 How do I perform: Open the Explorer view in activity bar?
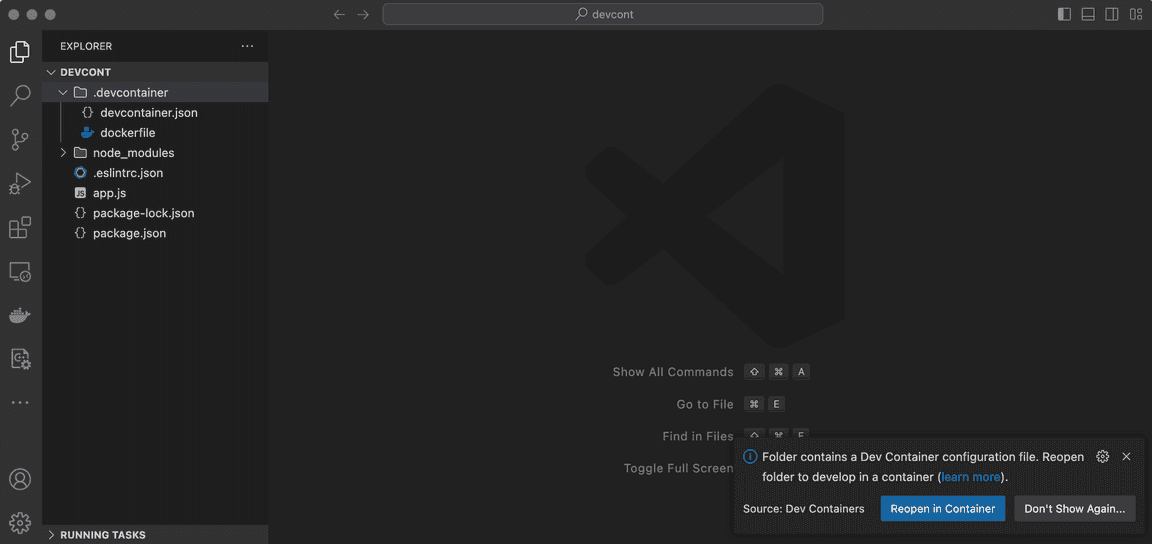(20, 51)
